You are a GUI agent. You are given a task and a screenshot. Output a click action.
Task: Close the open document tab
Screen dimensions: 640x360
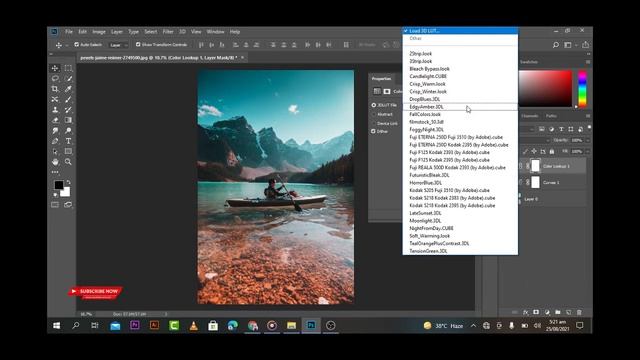pos(242,58)
